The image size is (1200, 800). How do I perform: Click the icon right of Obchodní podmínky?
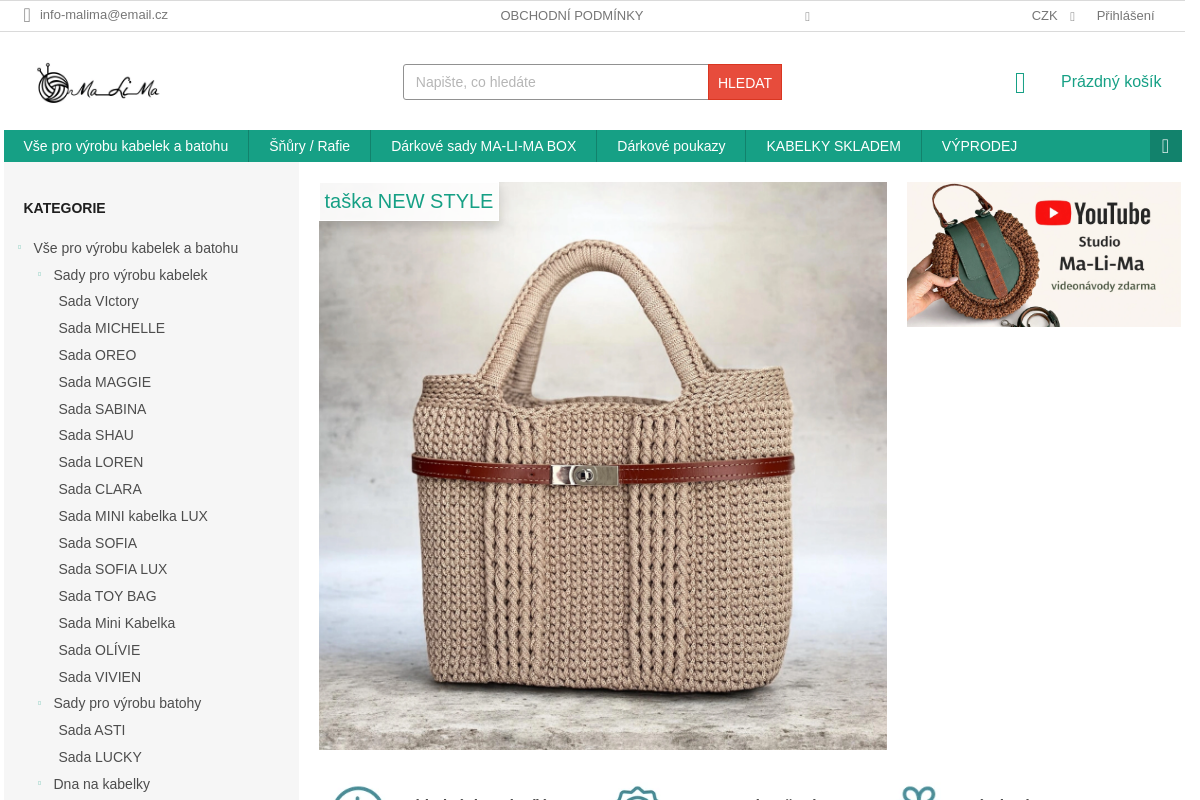(807, 16)
